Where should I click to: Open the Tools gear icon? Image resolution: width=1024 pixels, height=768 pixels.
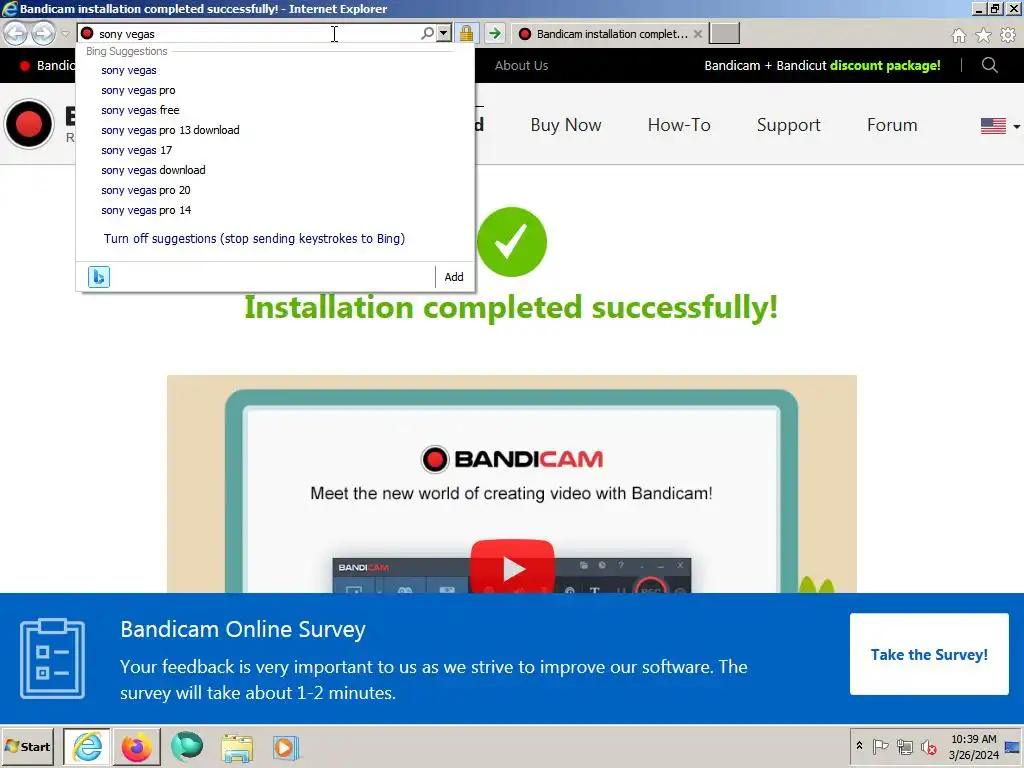pos(1008,35)
